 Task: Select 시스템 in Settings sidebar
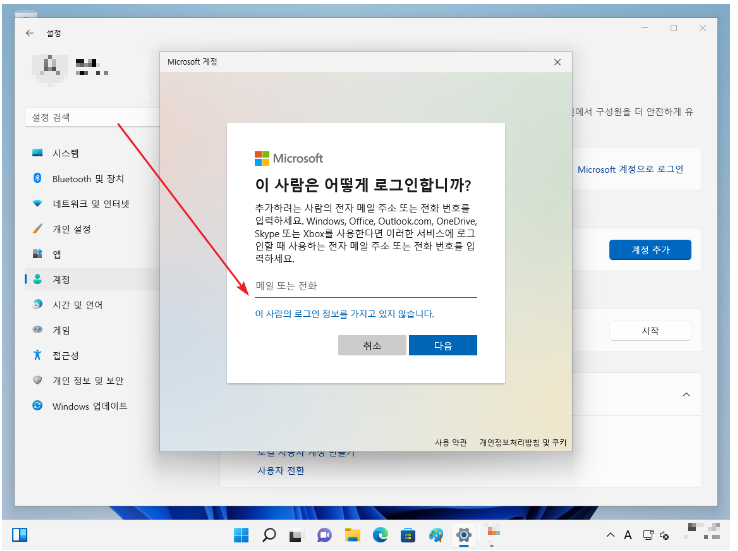tap(92, 153)
